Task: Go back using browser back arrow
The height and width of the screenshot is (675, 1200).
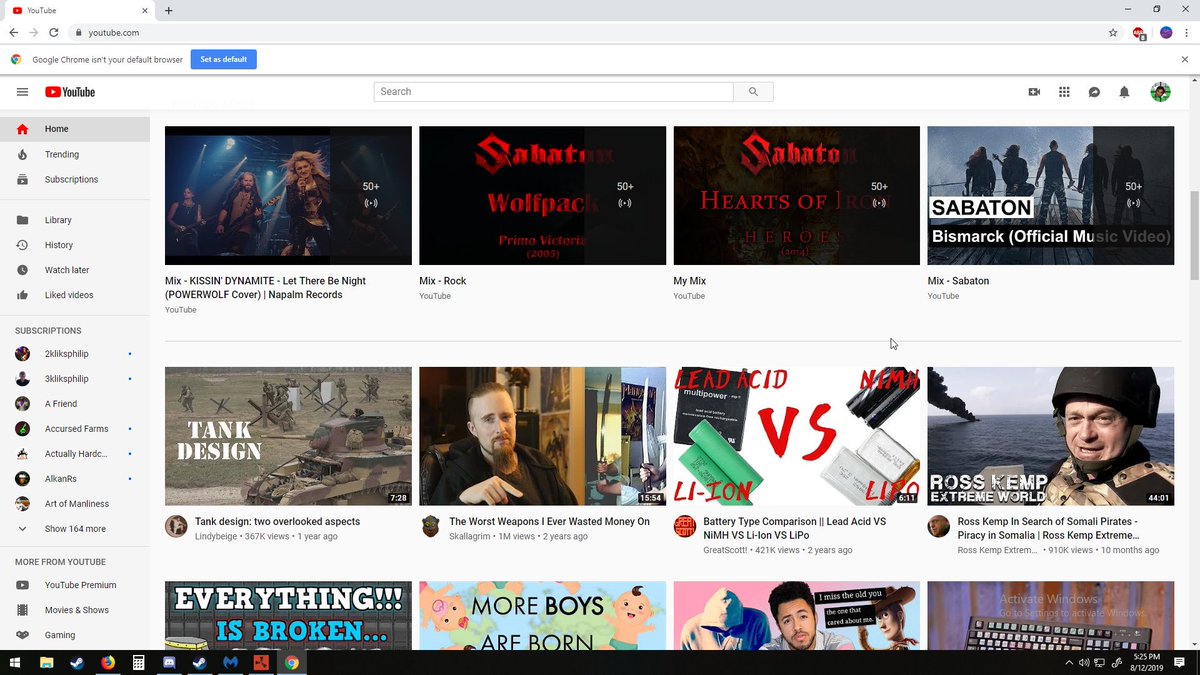Action: click(14, 32)
